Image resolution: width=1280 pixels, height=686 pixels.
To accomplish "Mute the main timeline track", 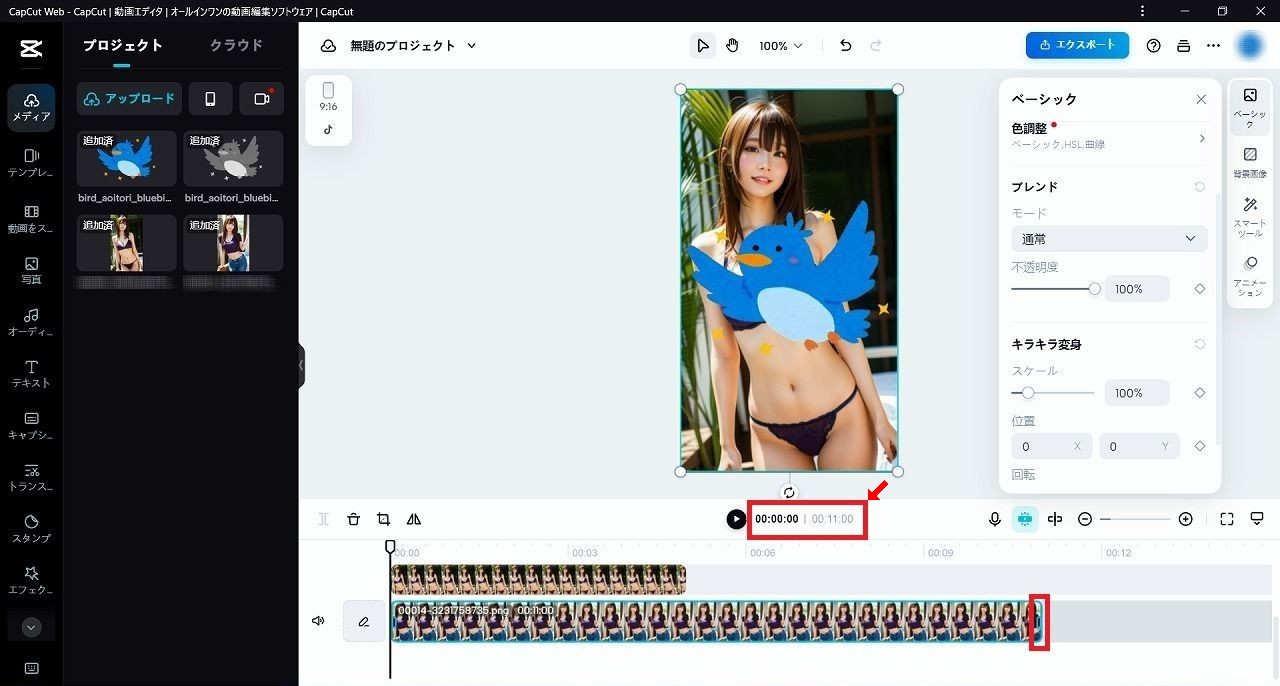I will (x=318, y=621).
